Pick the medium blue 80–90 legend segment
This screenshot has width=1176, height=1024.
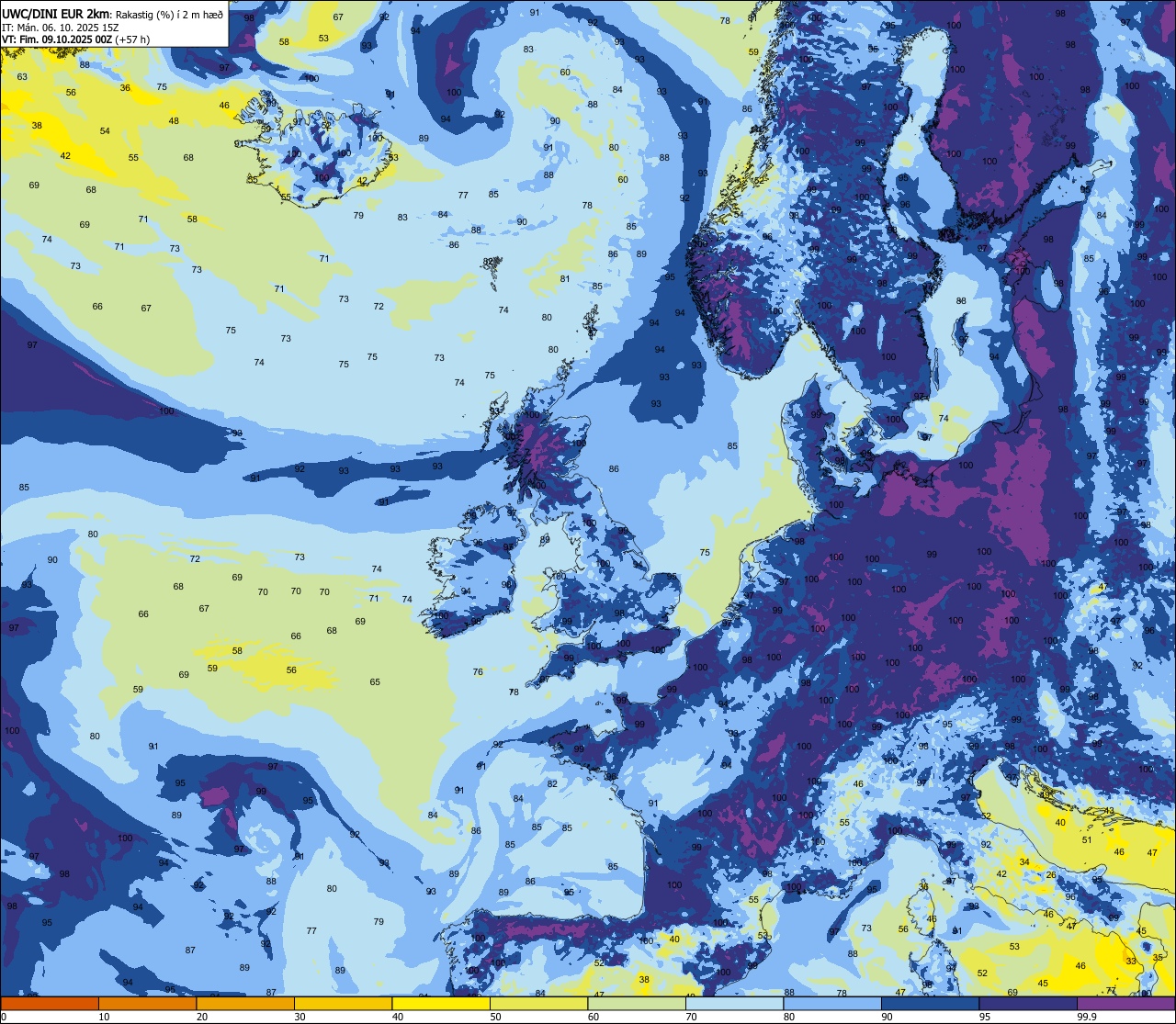point(832,1003)
